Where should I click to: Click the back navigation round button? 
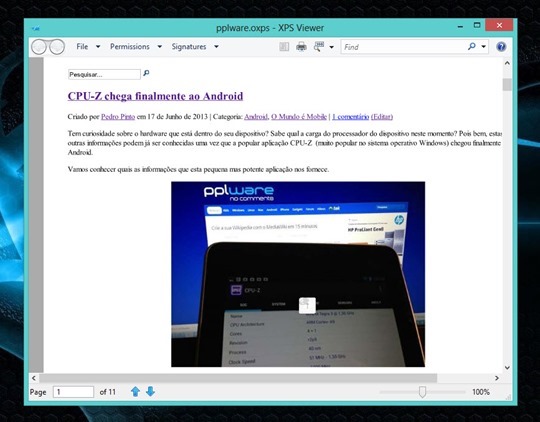[39, 47]
